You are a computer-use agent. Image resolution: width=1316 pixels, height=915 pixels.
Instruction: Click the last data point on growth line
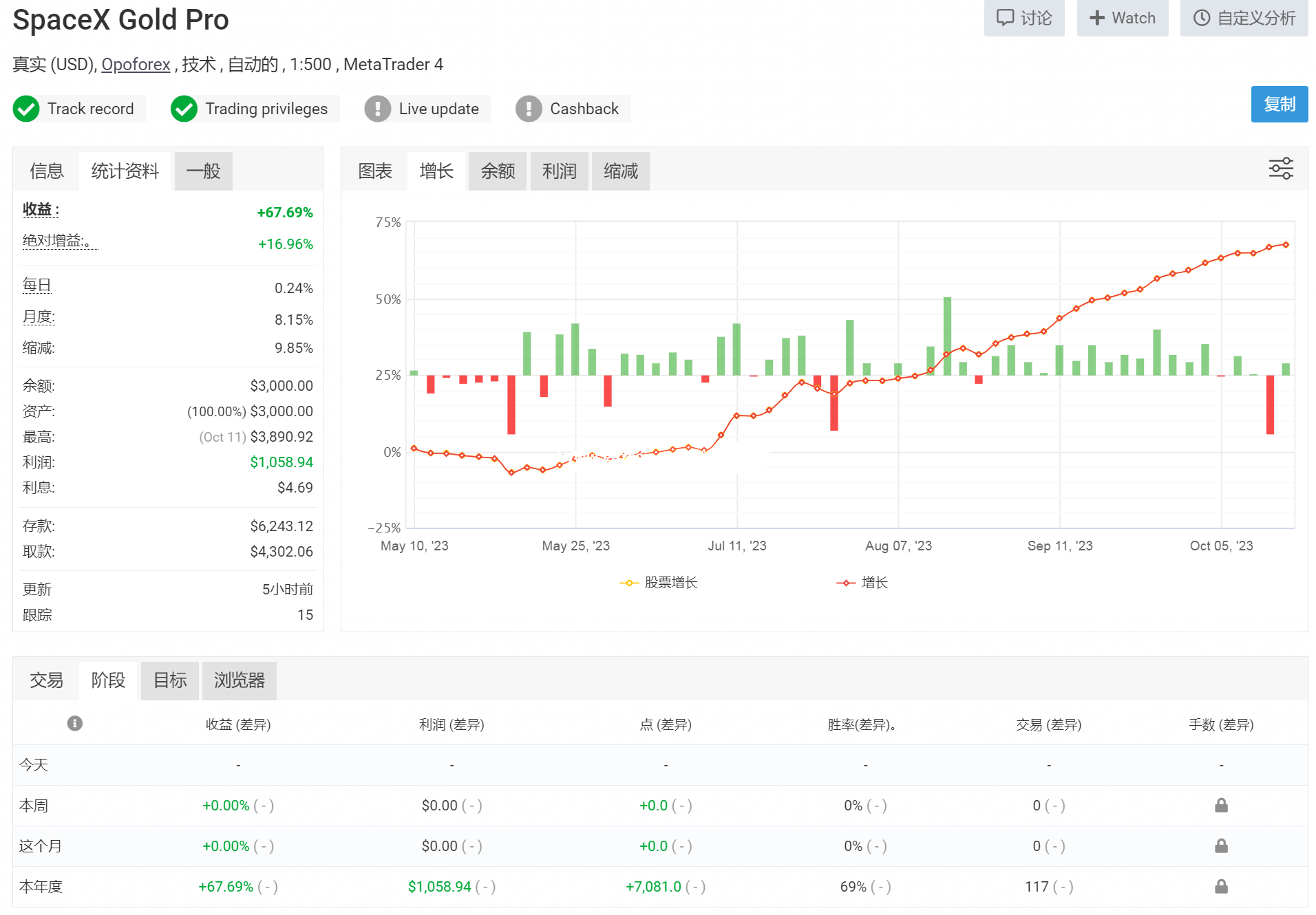(x=1285, y=245)
